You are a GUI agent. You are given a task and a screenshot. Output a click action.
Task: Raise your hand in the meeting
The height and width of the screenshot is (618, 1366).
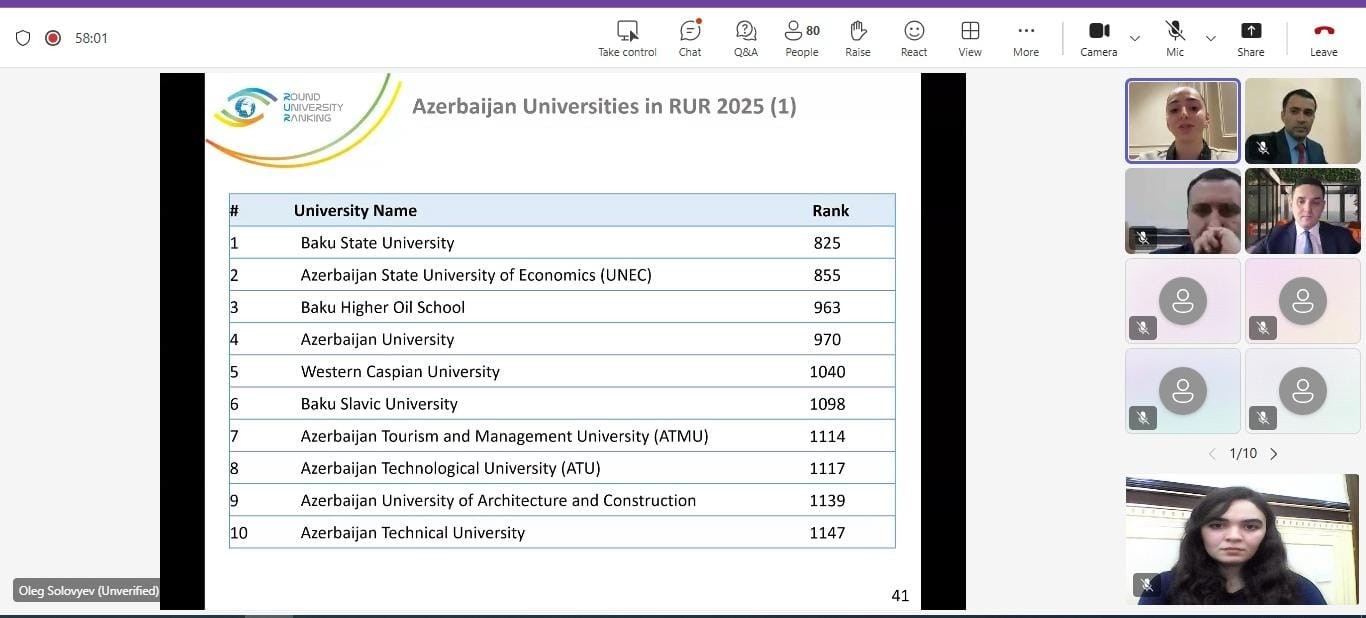[x=857, y=31]
